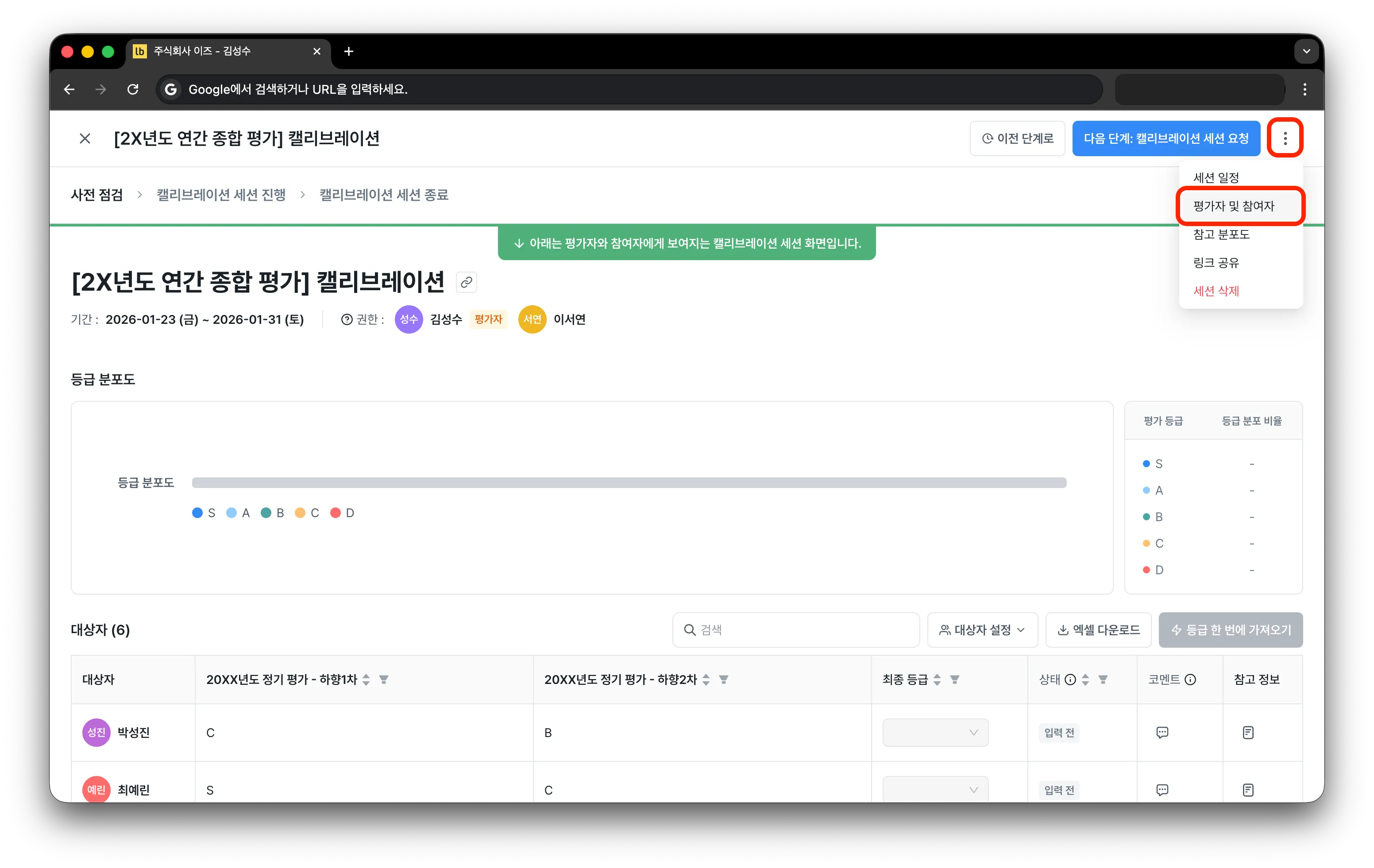Sort the 최종 등급 column
The image size is (1374, 868).
[937, 679]
